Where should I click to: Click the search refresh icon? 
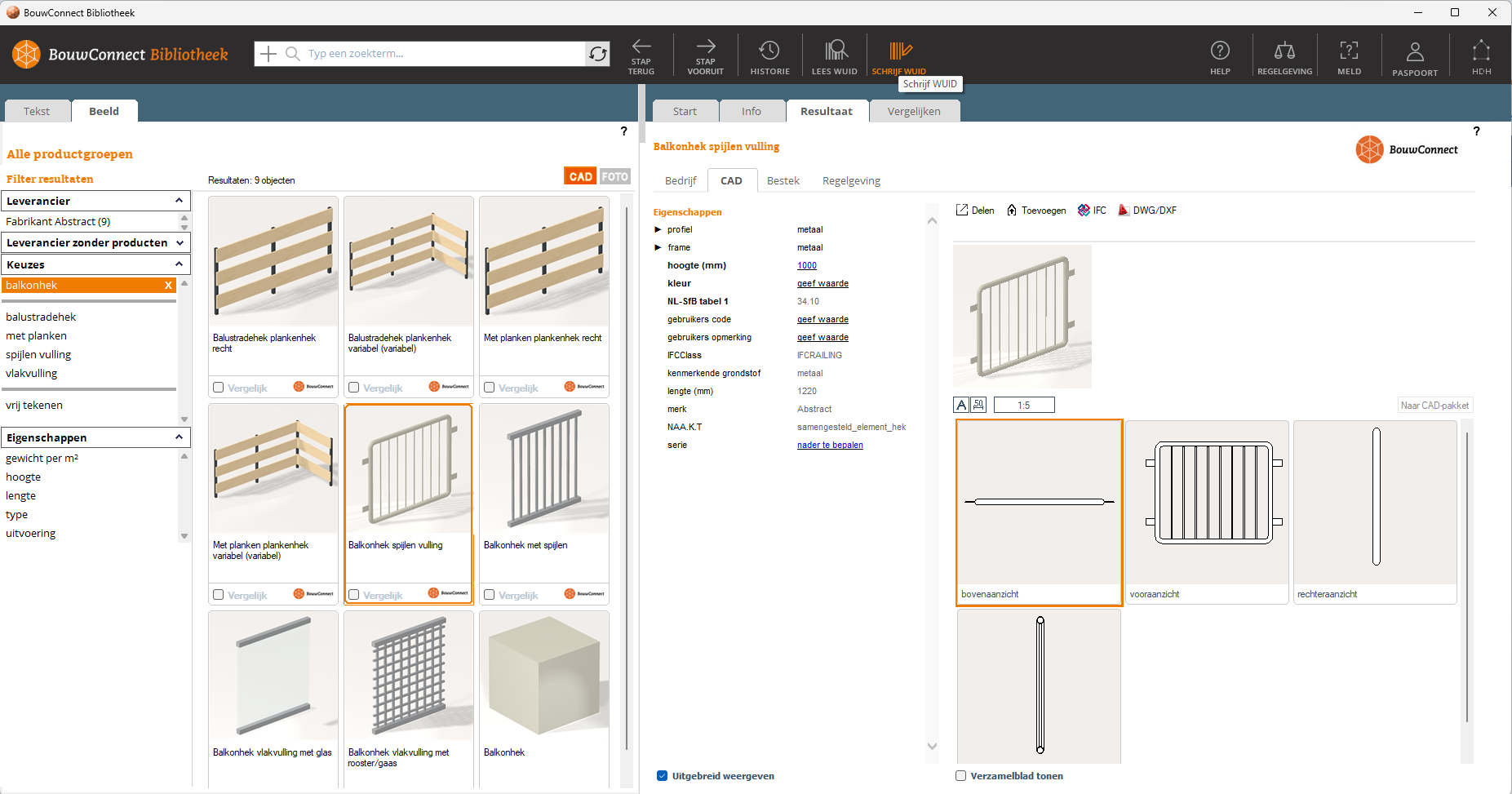(598, 54)
